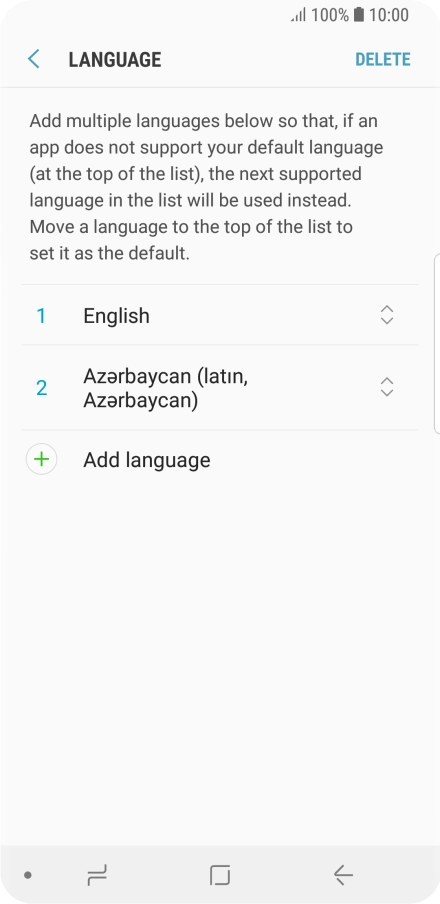Image resolution: width=440 pixels, height=904 pixels.
Task: Tap the 10:00 clock in status bar
Action: coord(389,14)
